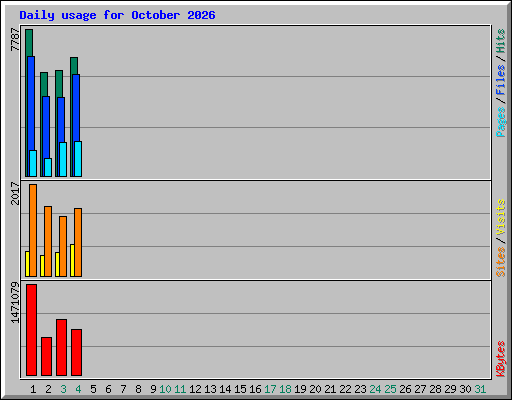Click the orange Visits bar for day 3

pos(63,246)
